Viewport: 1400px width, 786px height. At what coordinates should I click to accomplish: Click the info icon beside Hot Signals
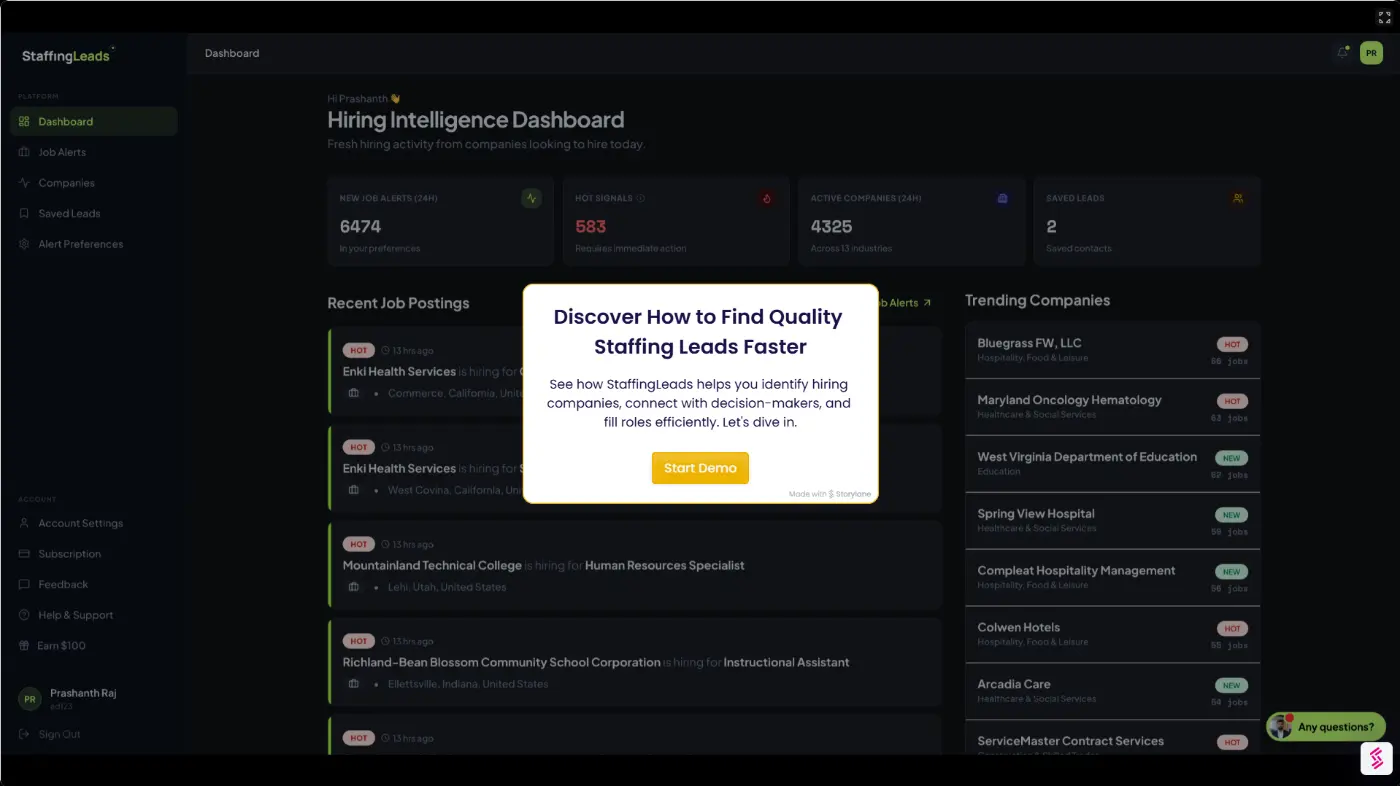(x=641, y=198)
